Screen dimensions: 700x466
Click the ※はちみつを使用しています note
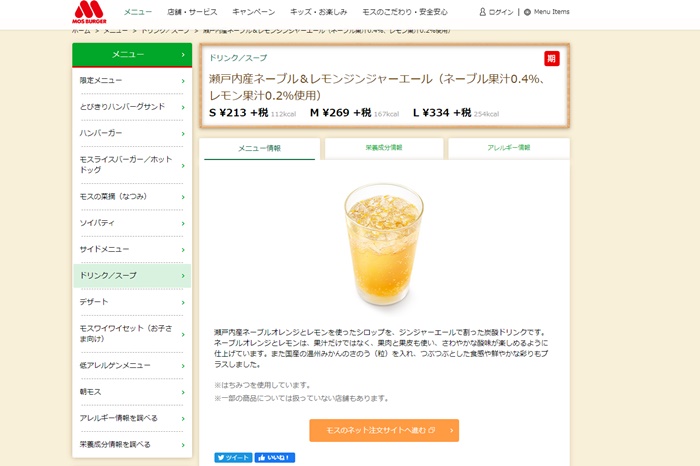(x=262, y=385)
